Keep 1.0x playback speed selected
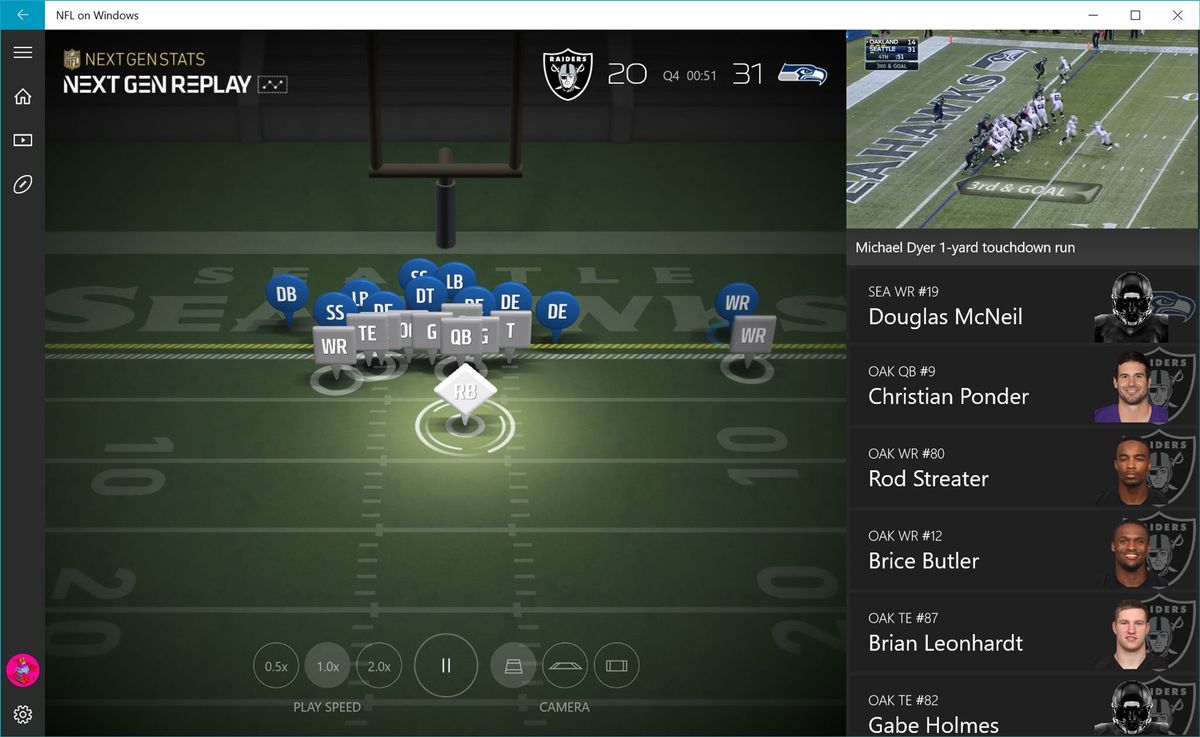The height and width of the screenshot is (737, 1200). point(327,665)
